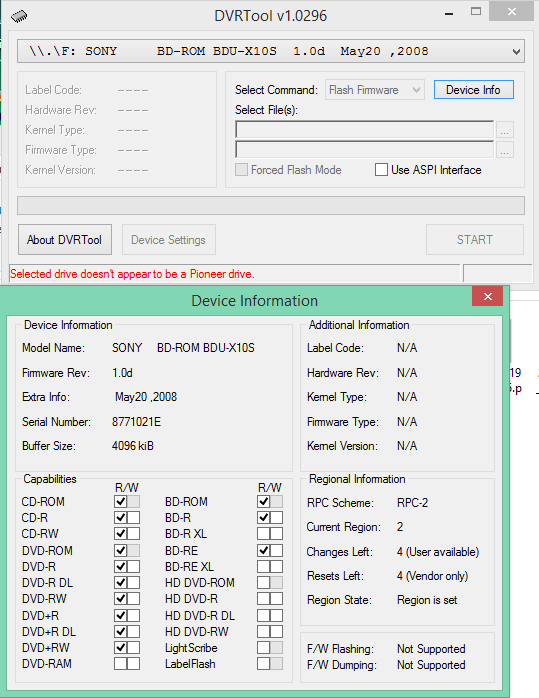
Task: Maximize the DVRTool window
Action: pyautogui.click(x=476, y=12)
